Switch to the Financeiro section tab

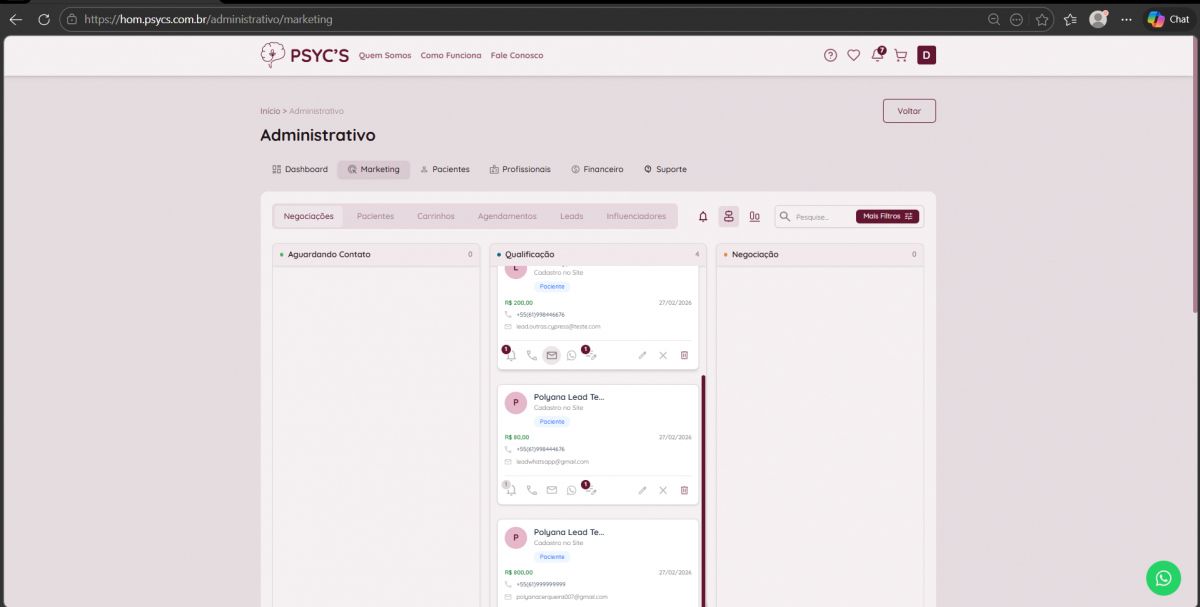pos(597,170)
